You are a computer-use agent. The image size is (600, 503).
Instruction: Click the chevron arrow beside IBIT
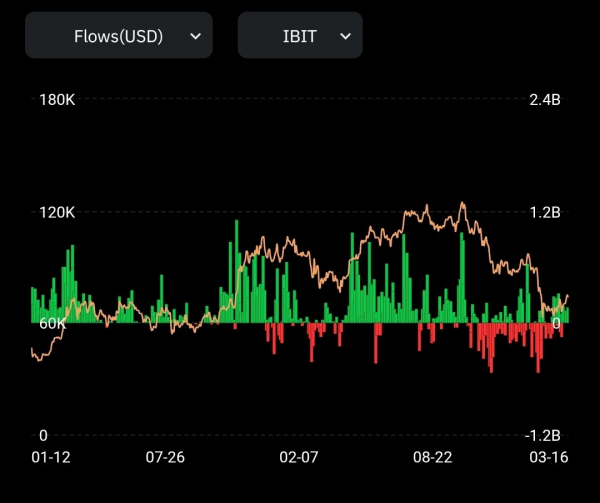click(346, 36)
